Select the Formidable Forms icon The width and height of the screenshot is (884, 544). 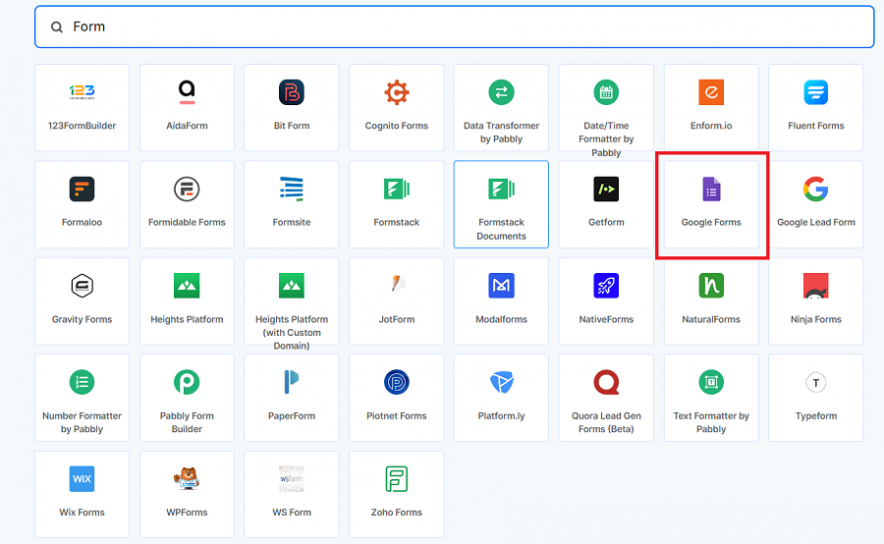click(187, 189)
